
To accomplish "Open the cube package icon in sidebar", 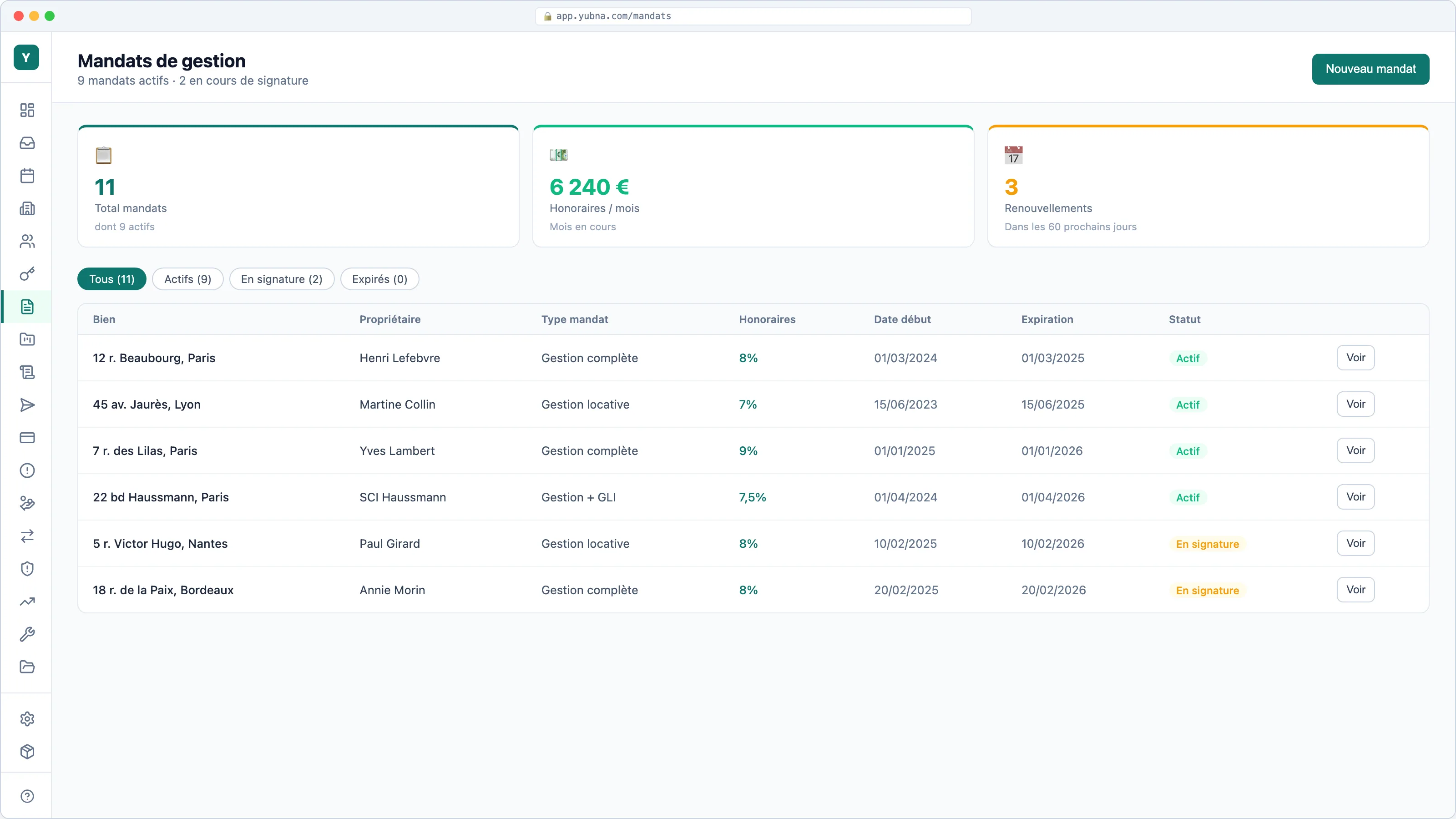I will click(x=27, y=752).
